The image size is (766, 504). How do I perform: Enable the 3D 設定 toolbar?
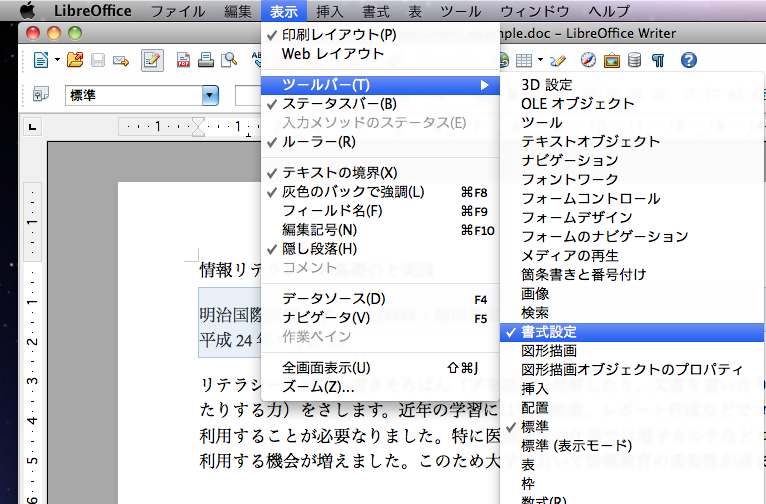[x=632, y=84]
